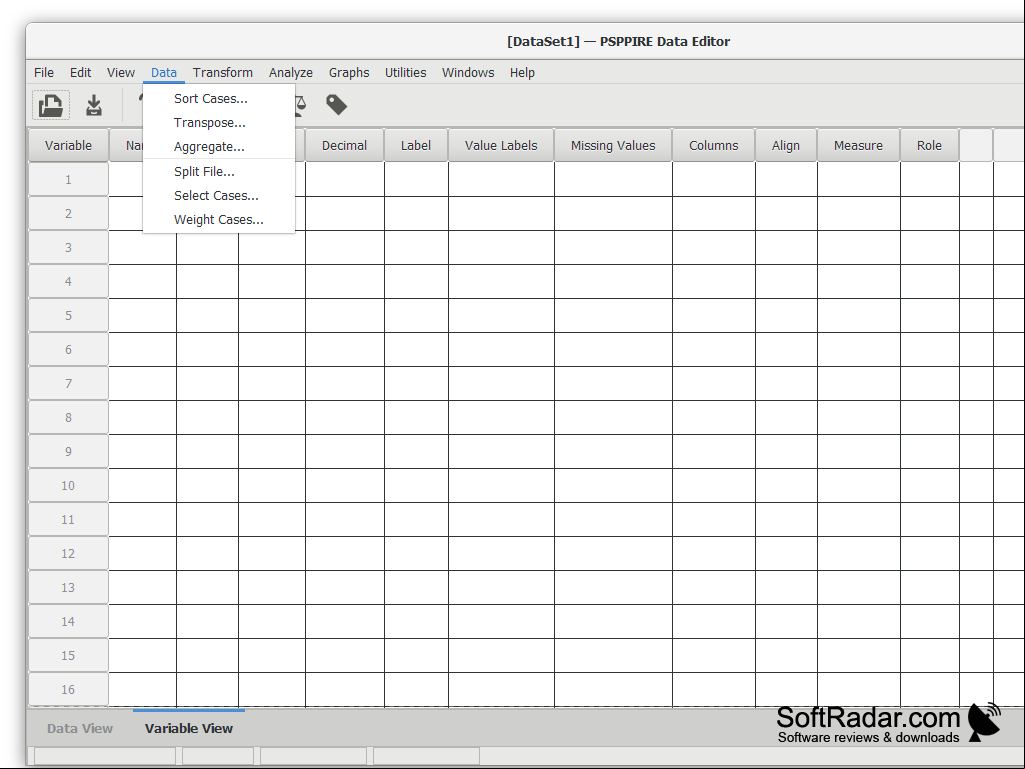Open the Help menu
Image resolution: width=1025 pixels, height=769 pixels.
pyautogui.click(x=522, y=73)
